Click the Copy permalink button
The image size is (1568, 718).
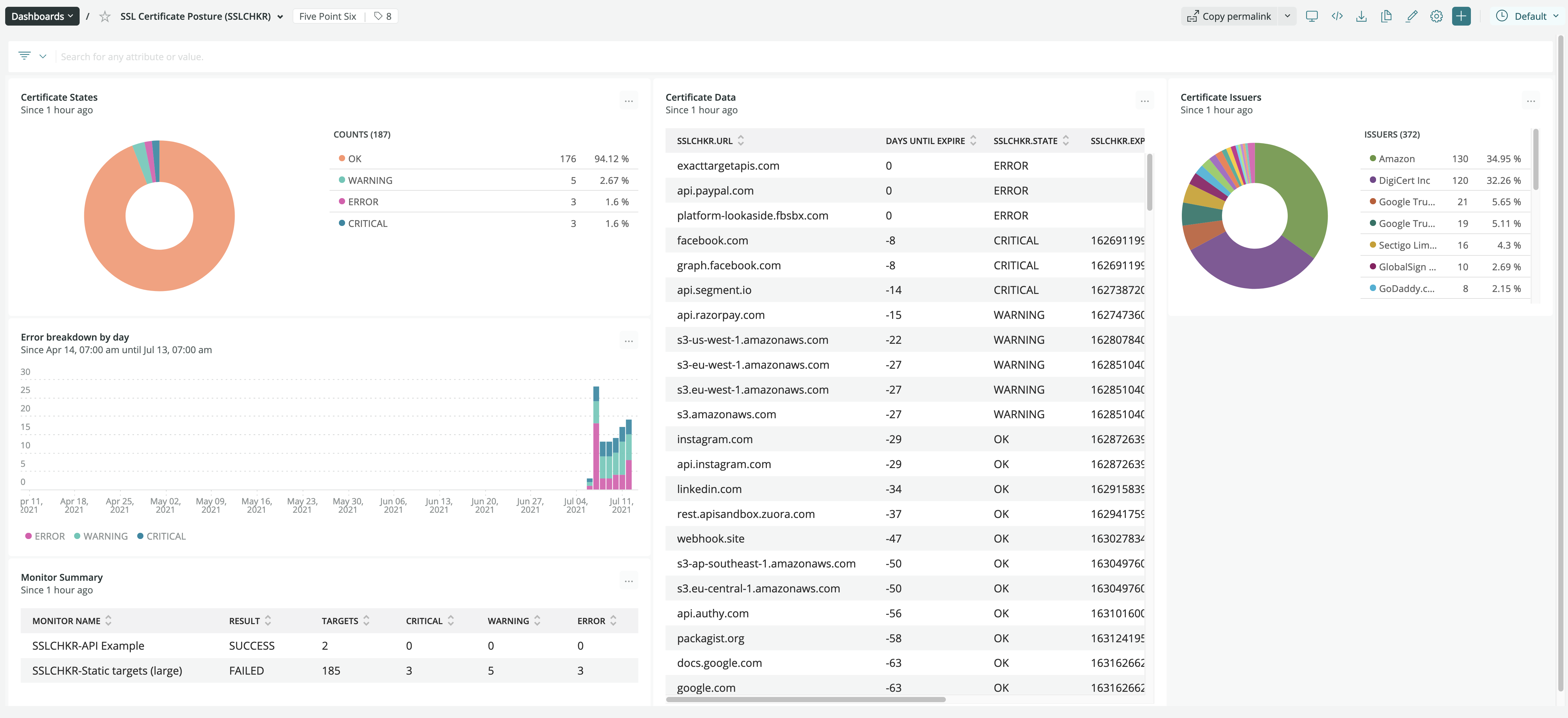click(1229, 17)
